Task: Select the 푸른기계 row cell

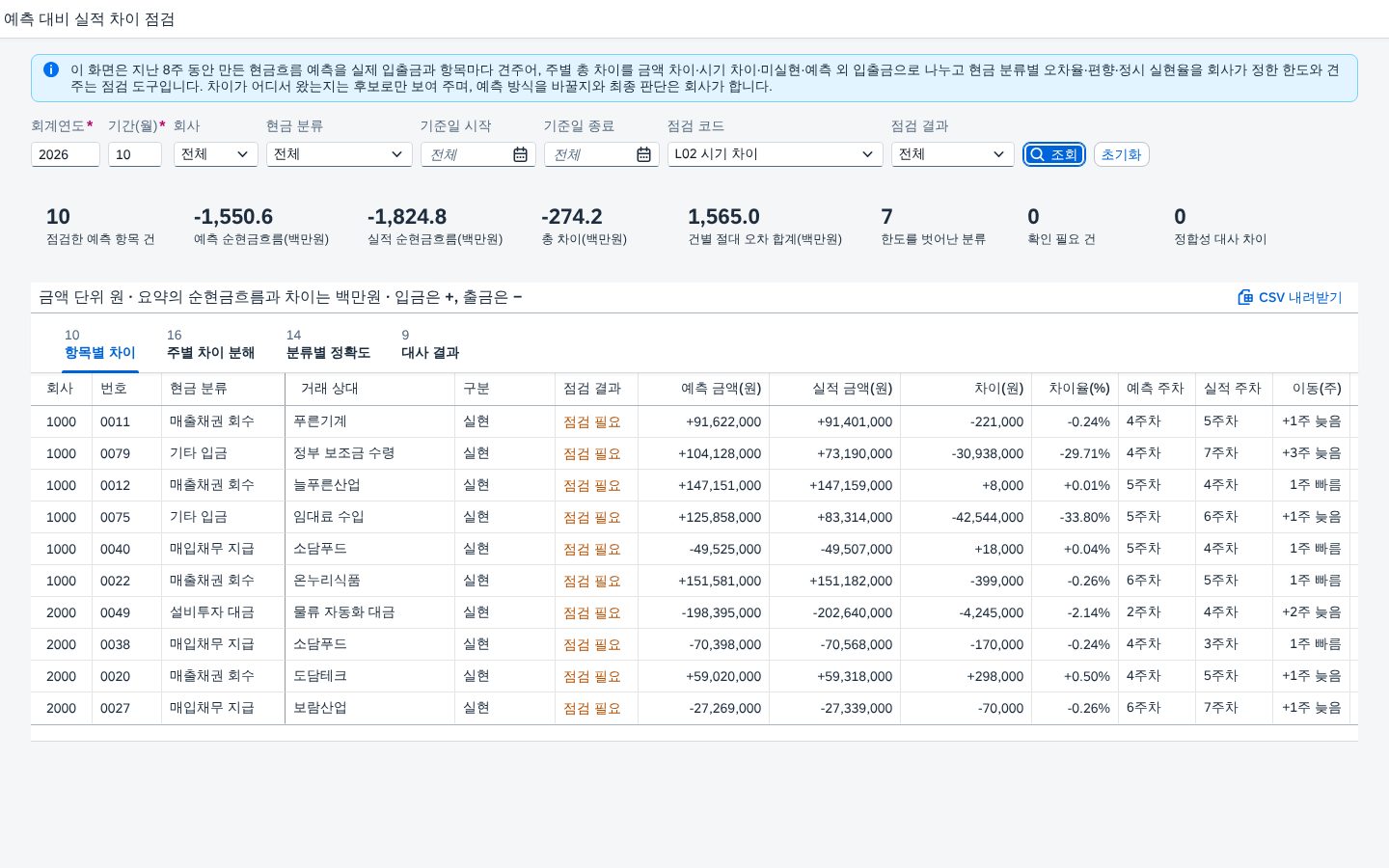Action: point(370,421)
